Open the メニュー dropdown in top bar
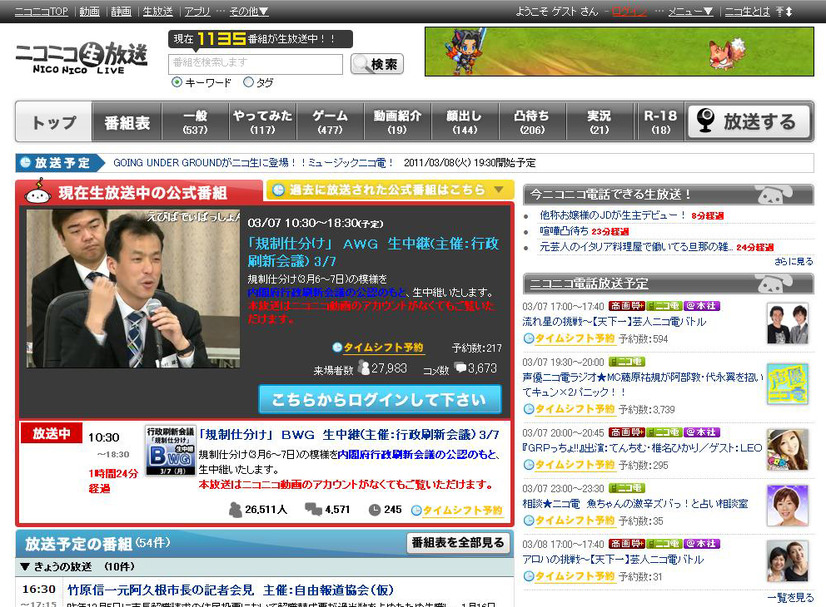 [691, 11]
